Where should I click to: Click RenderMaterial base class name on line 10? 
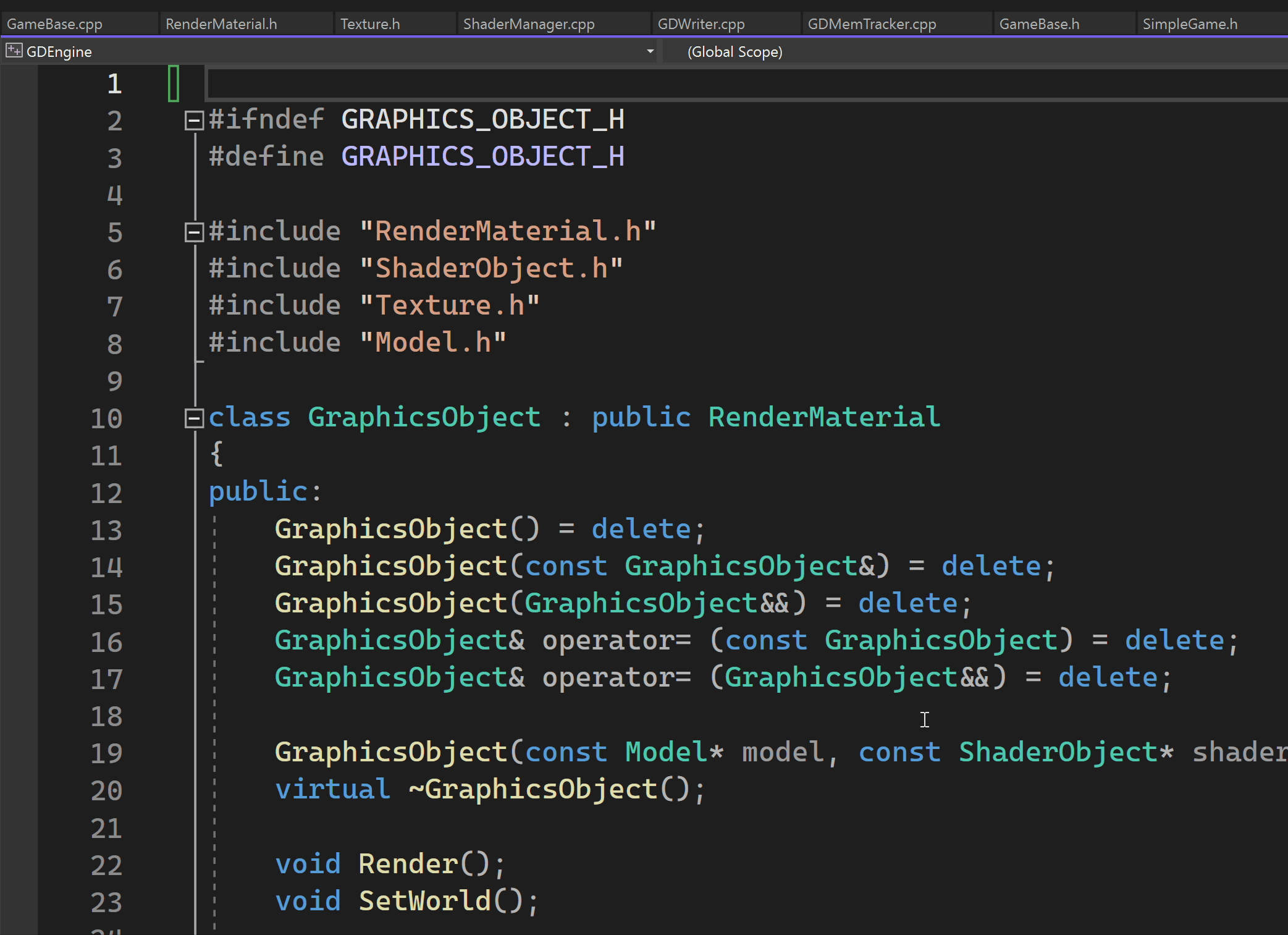click(824, 417)
